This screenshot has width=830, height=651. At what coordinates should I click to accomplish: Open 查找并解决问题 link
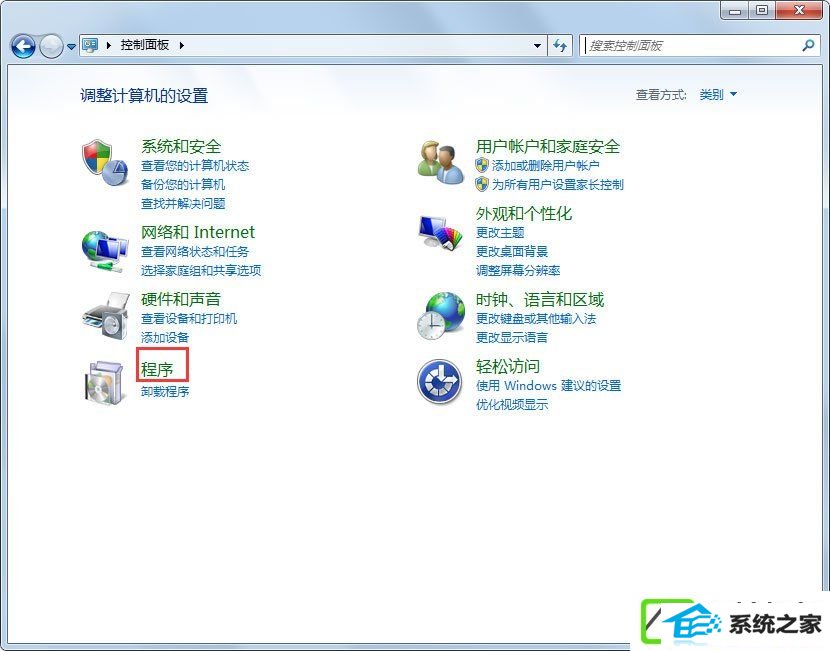click(183, 204)
